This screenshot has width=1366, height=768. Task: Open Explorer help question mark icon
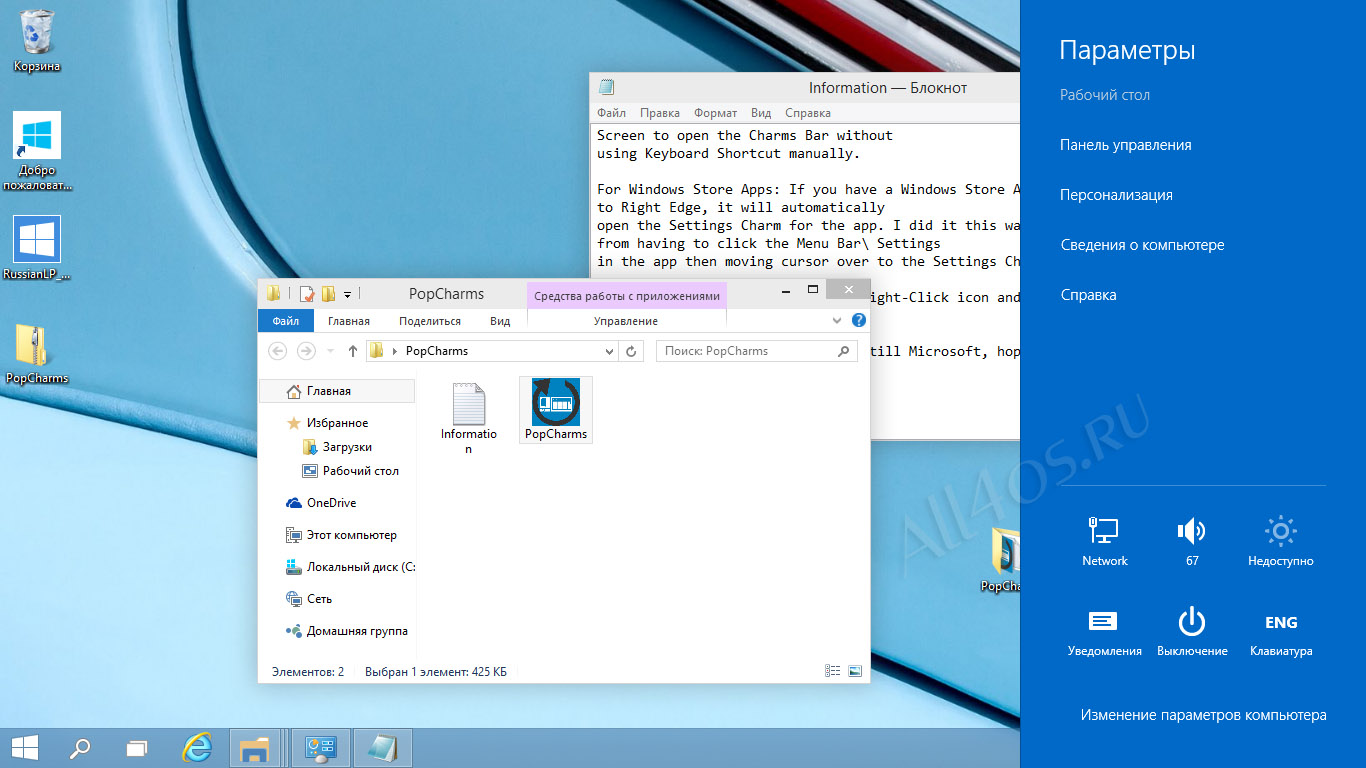click(858, 321)
